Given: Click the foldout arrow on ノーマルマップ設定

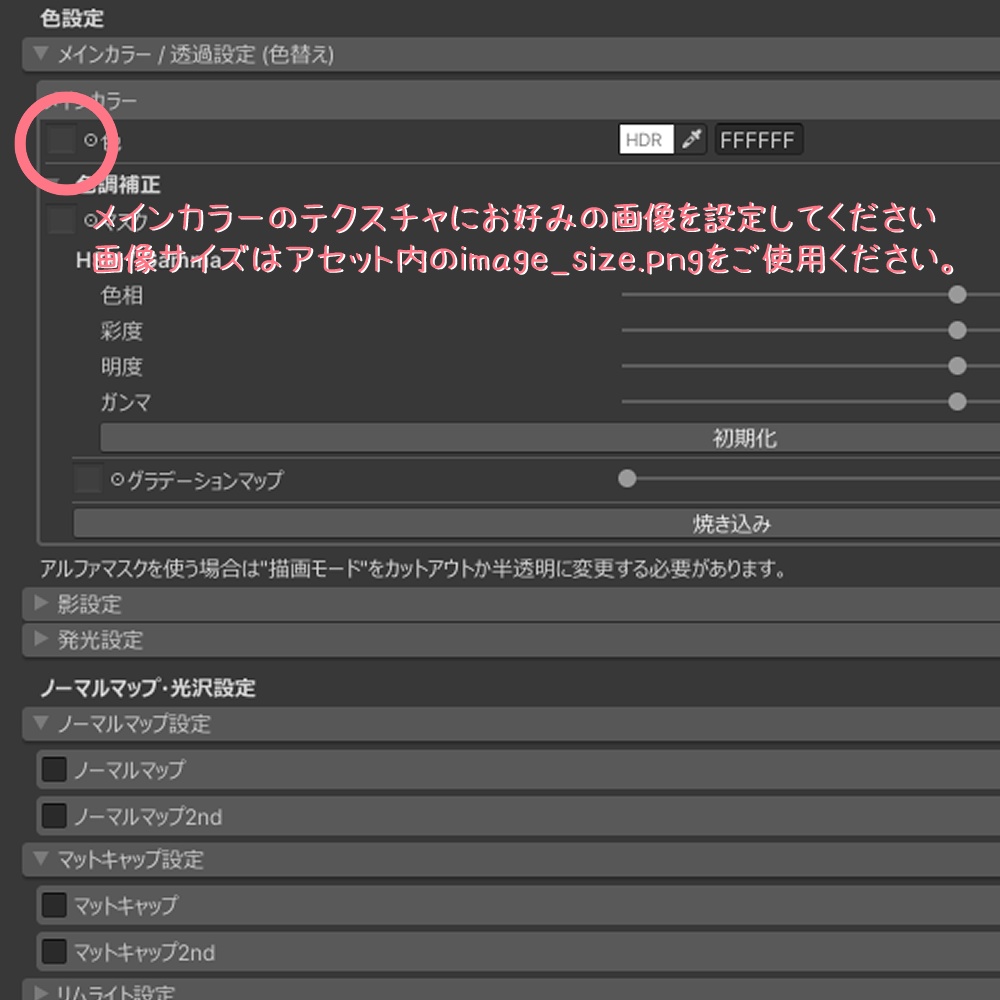Looking at the screenshot, I should pos(41,725).
